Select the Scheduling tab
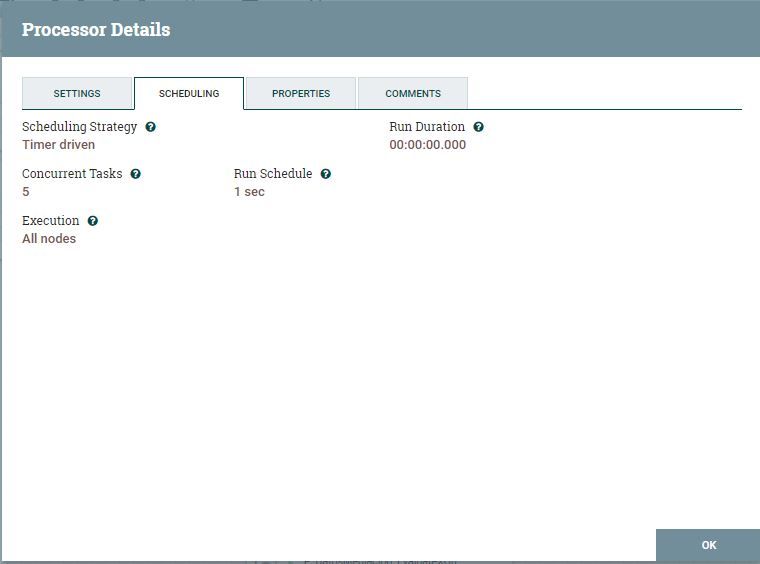The image size is (760, 564). pyautogui.click(x=189, y=93)
